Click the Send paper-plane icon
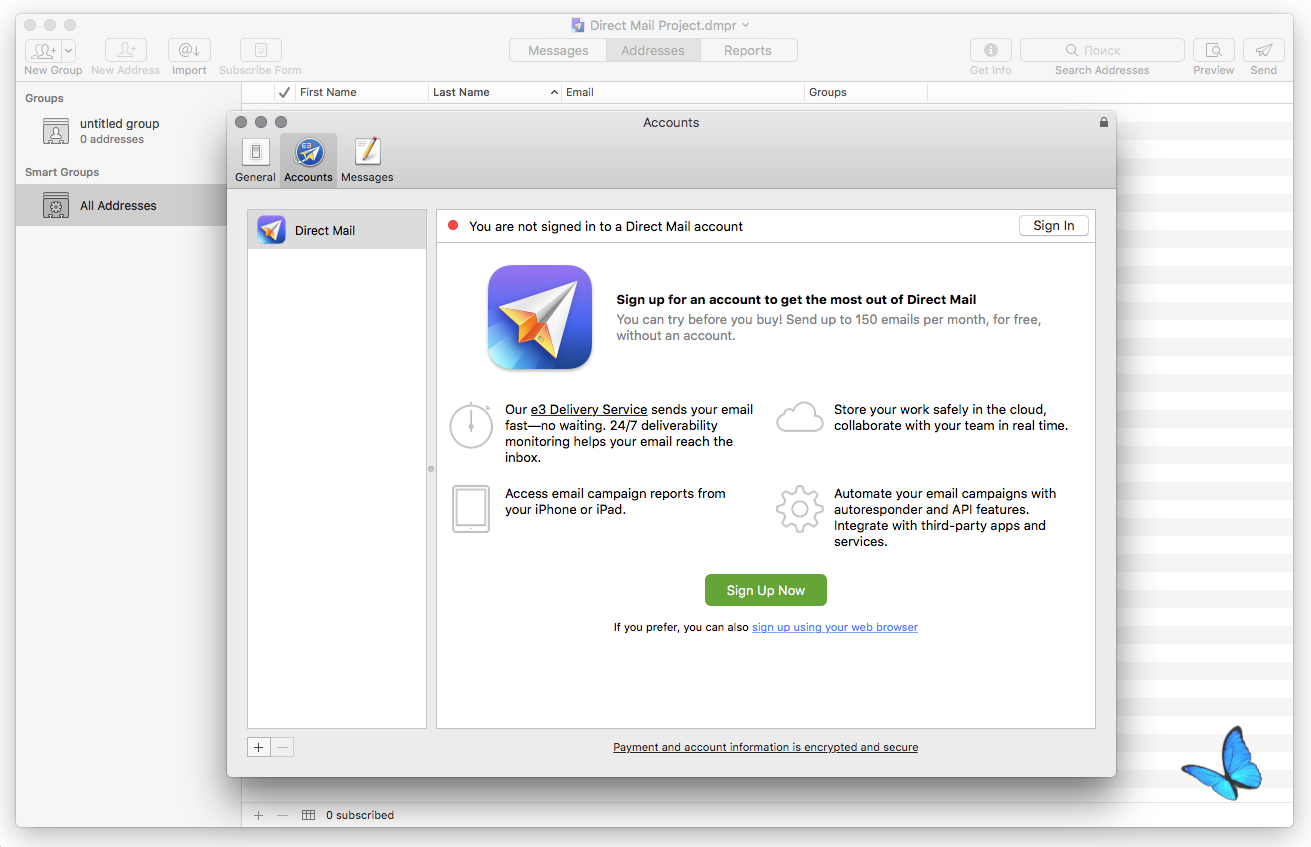This screenshot has width=1311, height=847. point(1264,50)
